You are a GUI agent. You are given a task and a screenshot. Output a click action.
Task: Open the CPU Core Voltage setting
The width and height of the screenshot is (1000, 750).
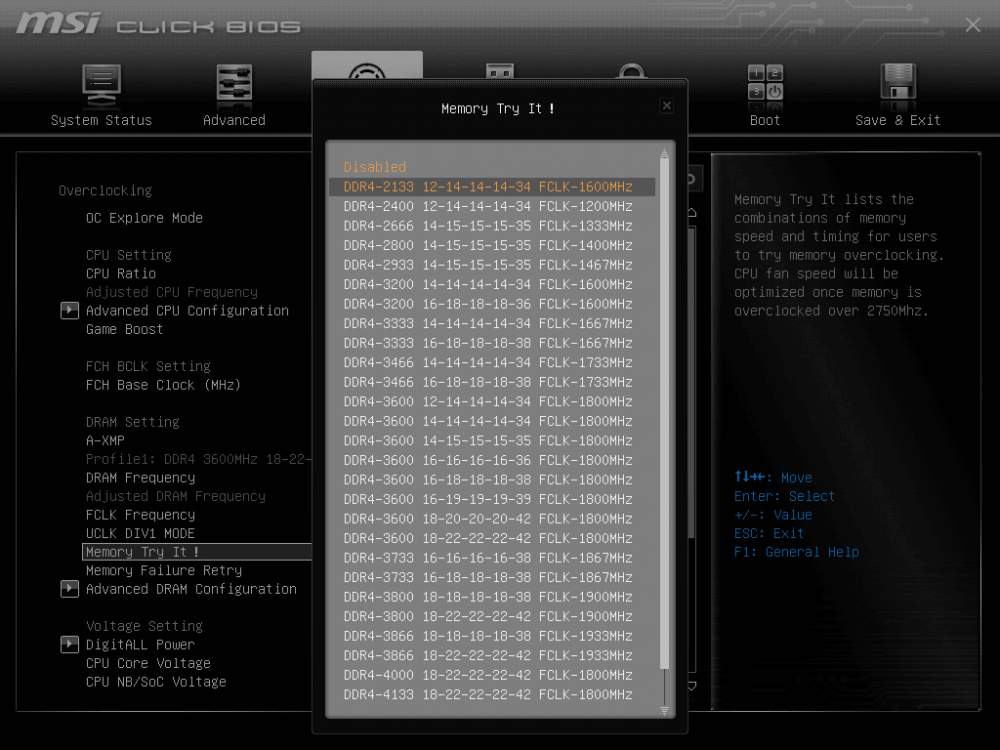[x=148, y=663]
